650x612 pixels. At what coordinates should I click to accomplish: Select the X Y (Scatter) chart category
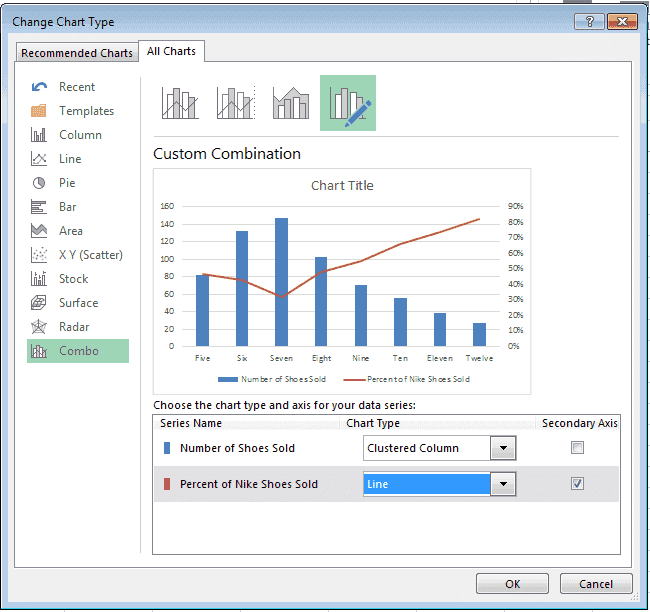[x=90, y=255]
